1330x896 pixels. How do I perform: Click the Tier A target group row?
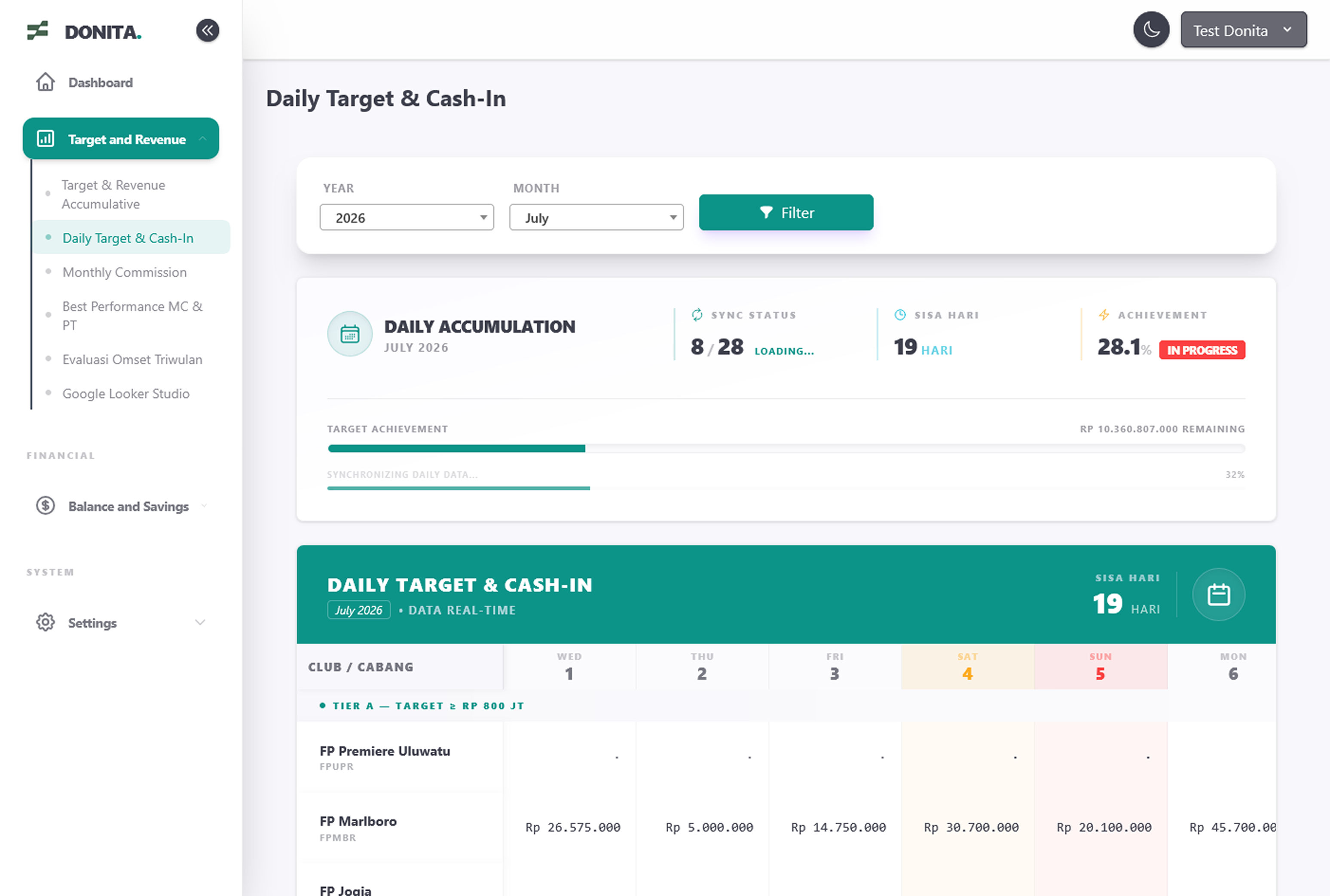click(786, 706)
